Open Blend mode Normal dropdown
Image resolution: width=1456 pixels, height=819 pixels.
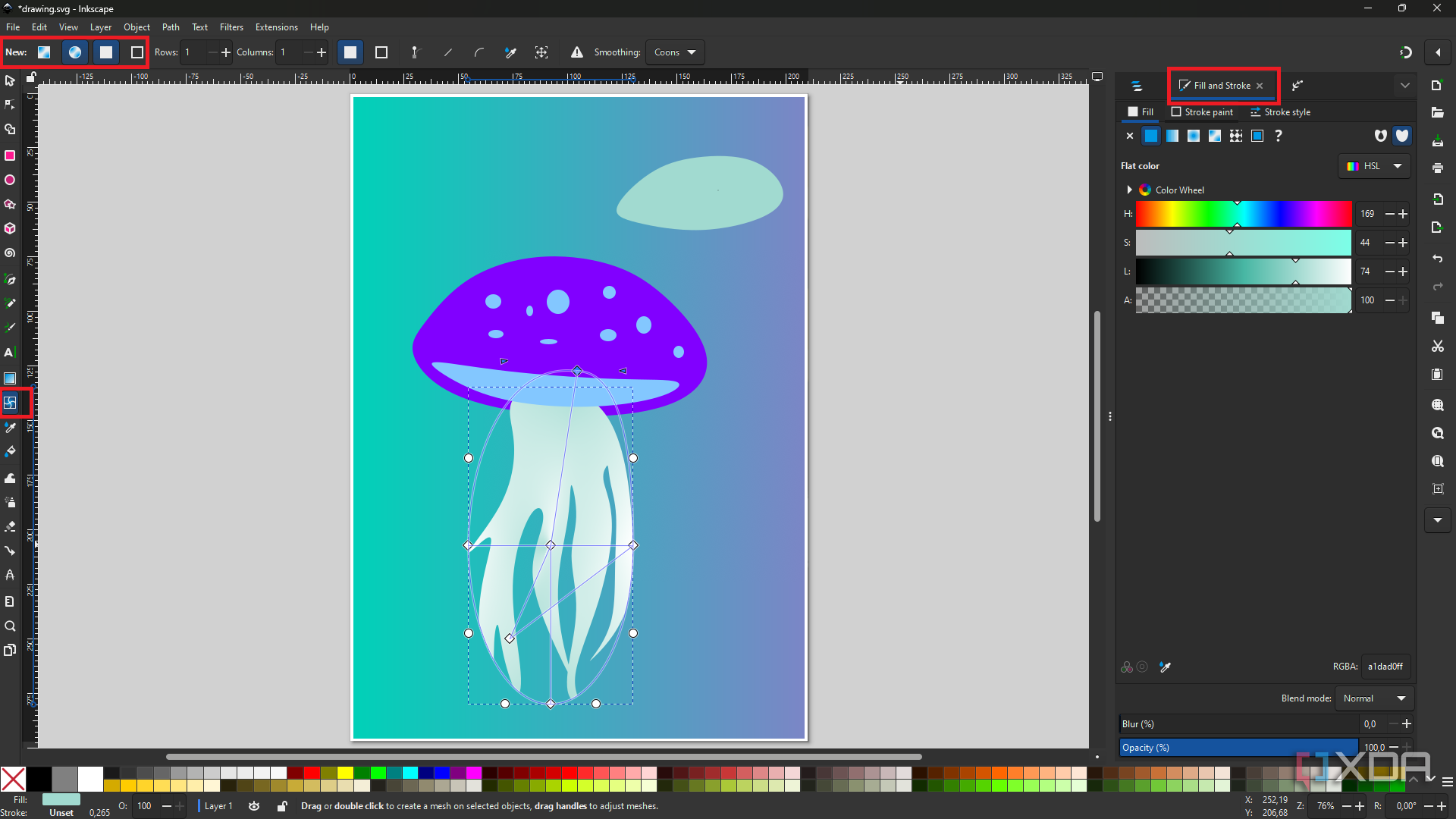pos(1374,698)
